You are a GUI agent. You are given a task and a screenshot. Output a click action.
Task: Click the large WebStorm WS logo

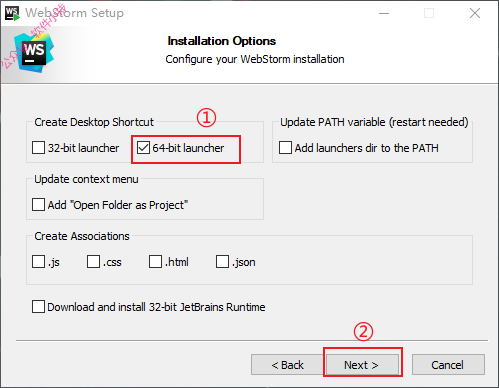tap(34, 52)
